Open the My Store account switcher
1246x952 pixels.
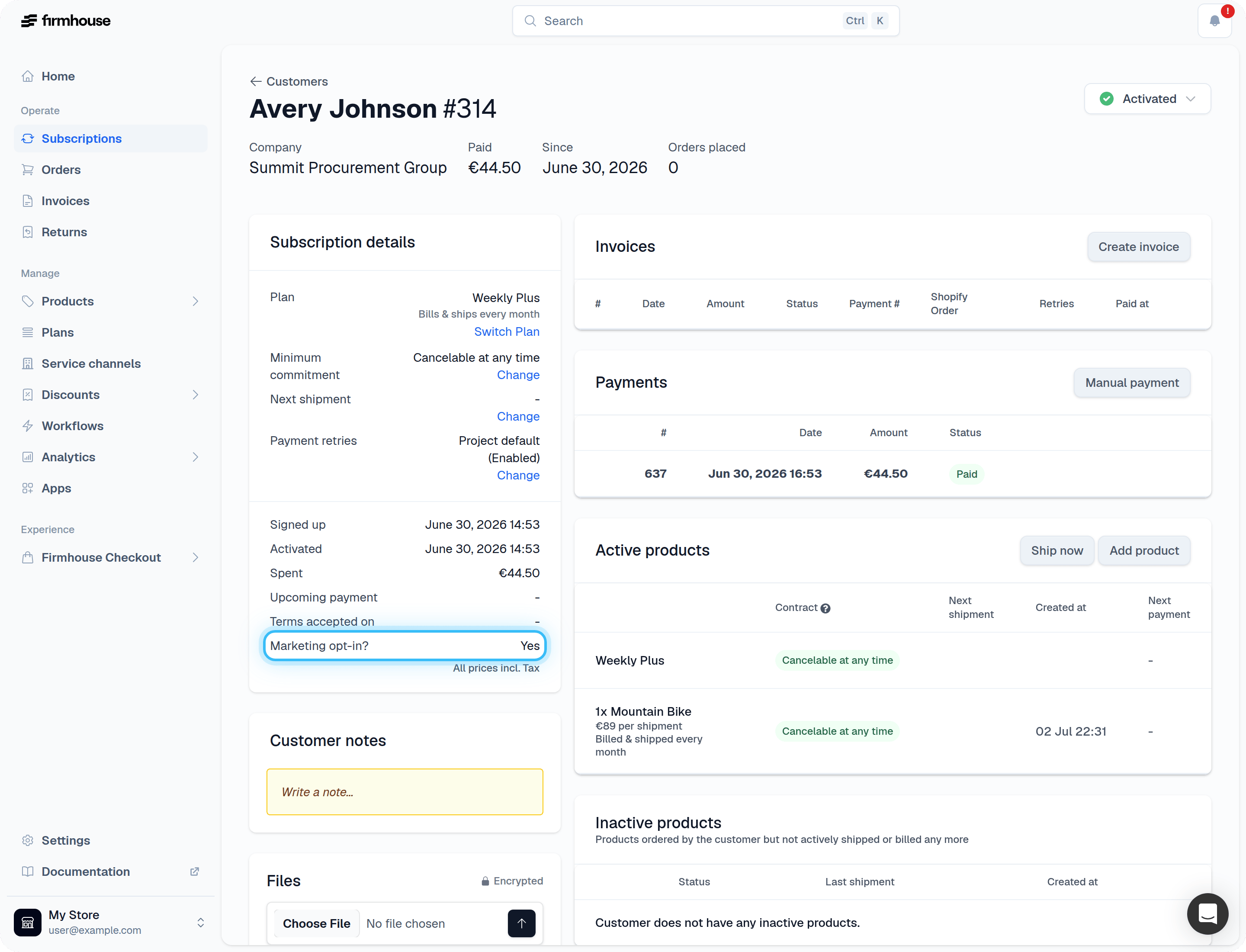click(110, 922)
